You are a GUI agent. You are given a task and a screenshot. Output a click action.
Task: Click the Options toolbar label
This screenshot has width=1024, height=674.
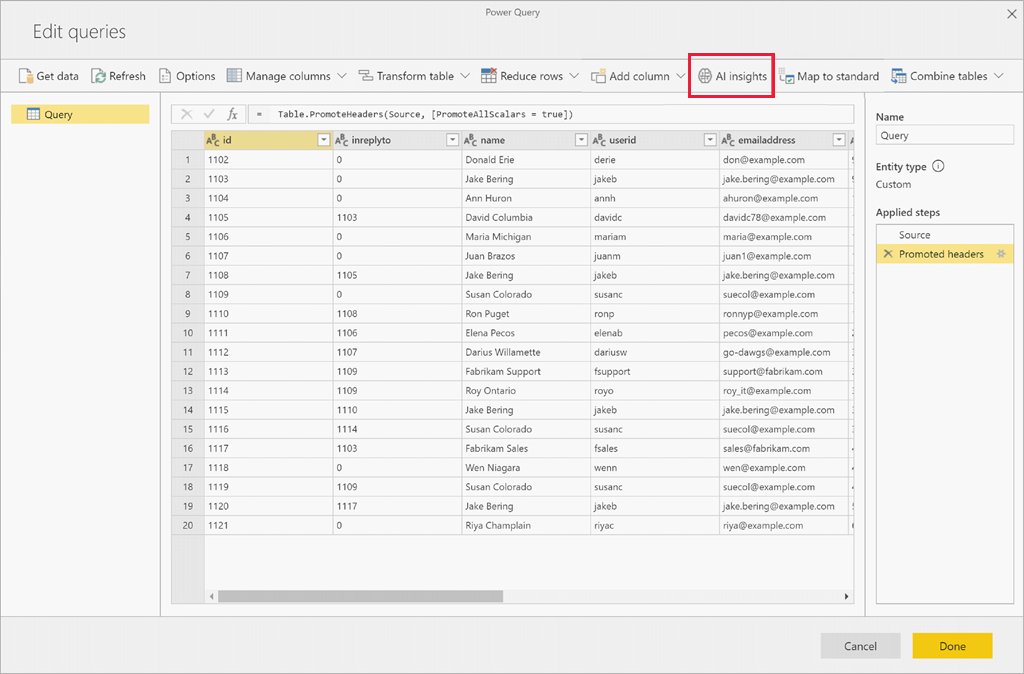[195, 76]
